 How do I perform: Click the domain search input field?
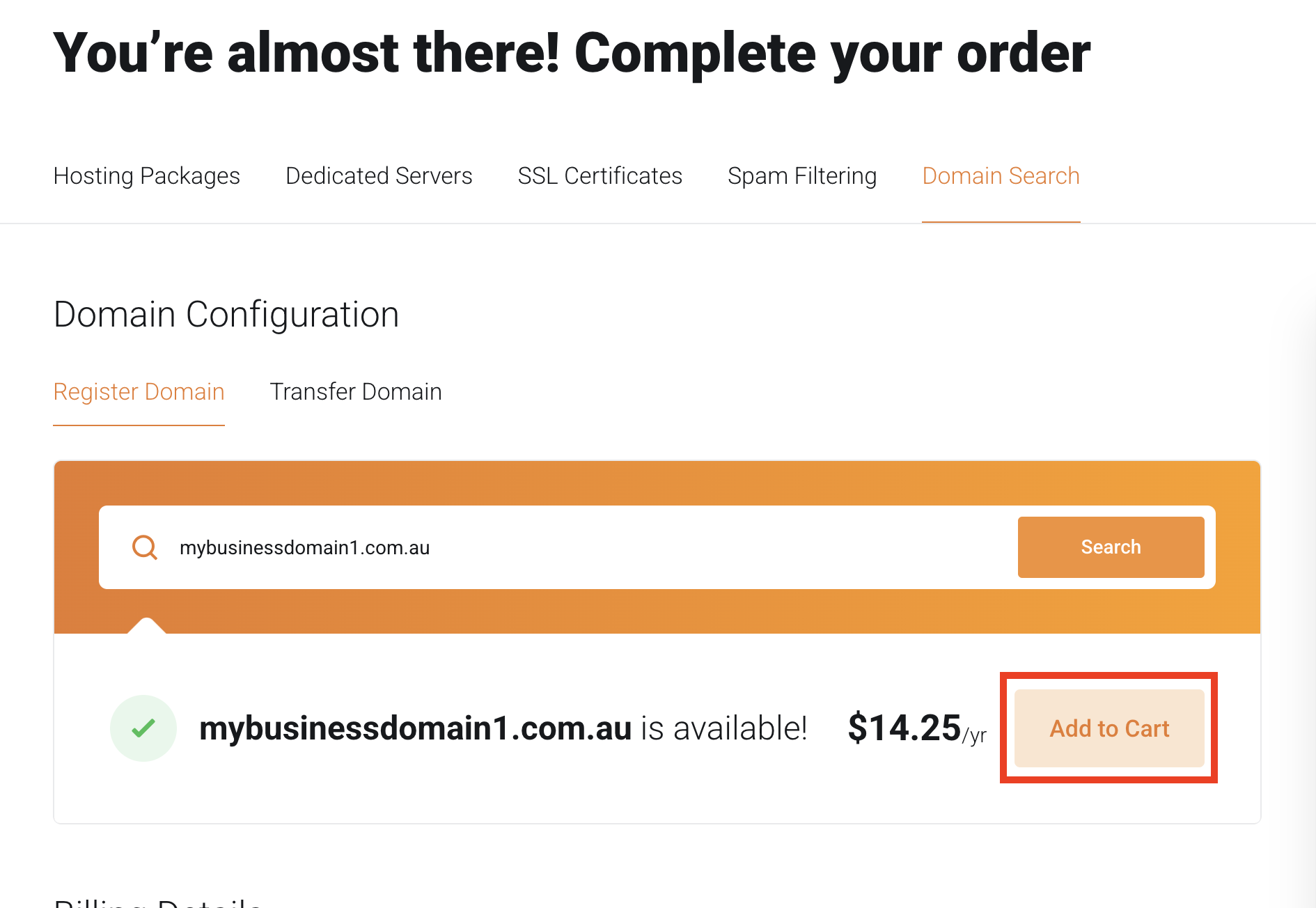click(557, 547)
